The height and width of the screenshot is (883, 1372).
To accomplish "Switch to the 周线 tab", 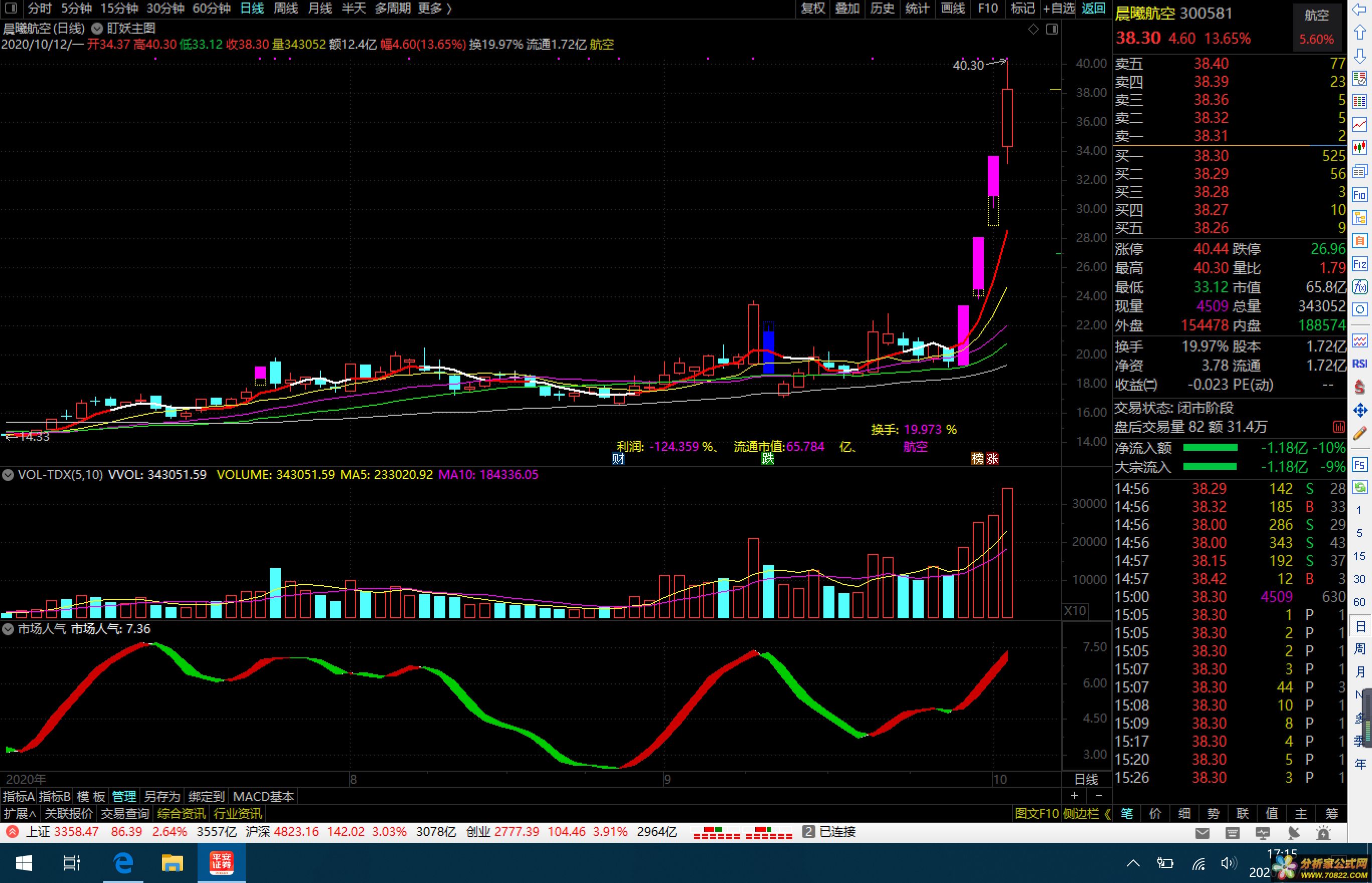I will pos(285,8).
